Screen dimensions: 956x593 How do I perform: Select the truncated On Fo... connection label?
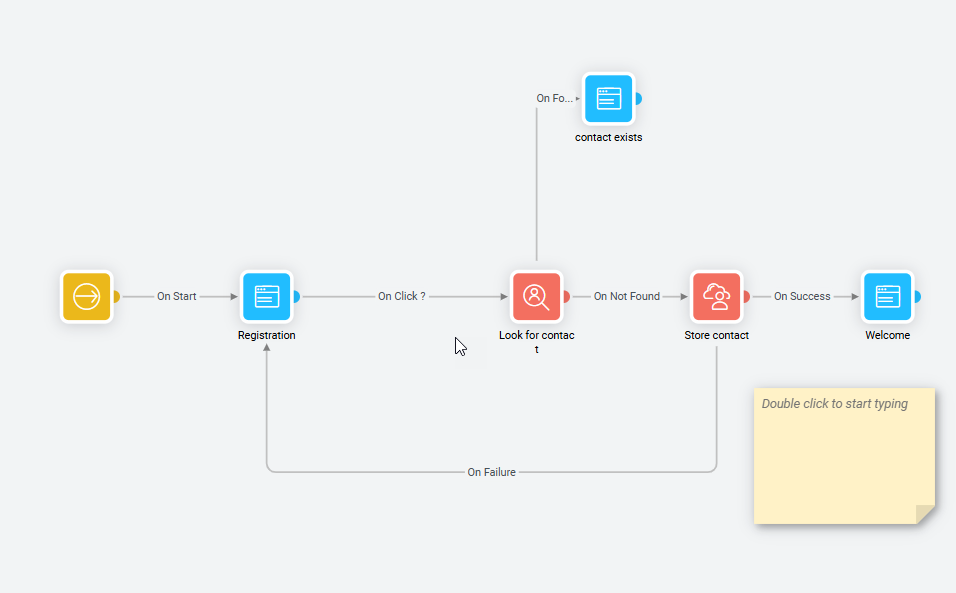[555, 98]
